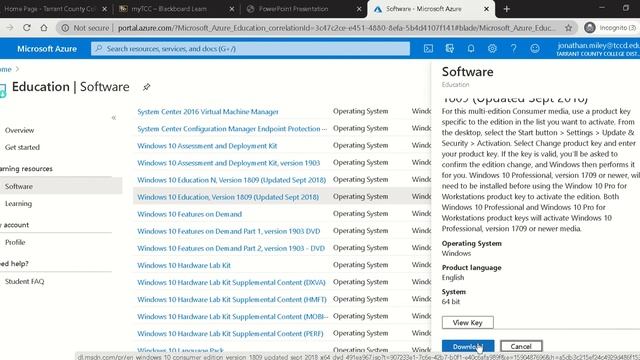Click the Microsoft Azure logo text

coord(47,49)
